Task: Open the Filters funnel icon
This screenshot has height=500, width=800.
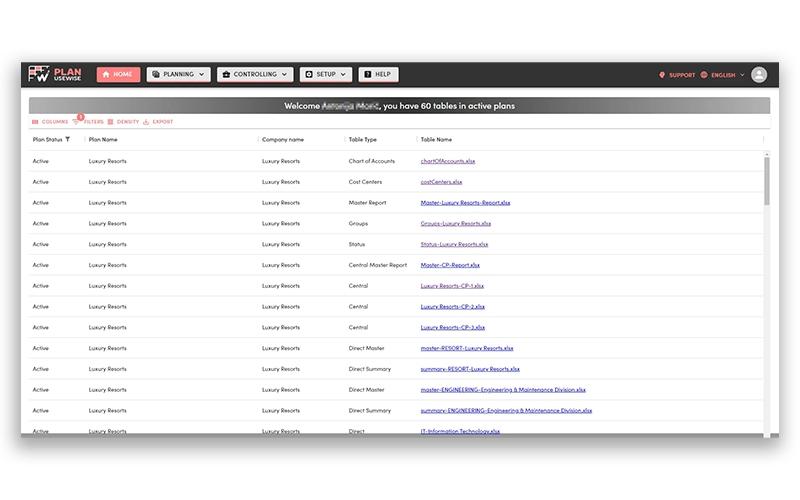Action: coord(76,121)
